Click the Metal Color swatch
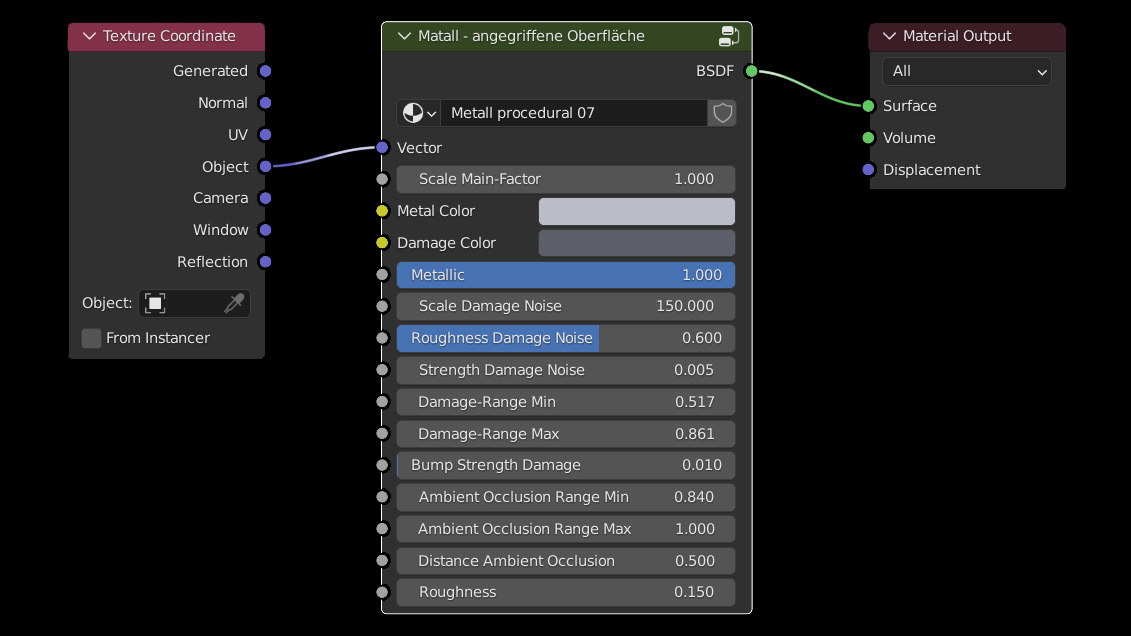This screenshot has height=636, width=1131. tap(636, 211)
